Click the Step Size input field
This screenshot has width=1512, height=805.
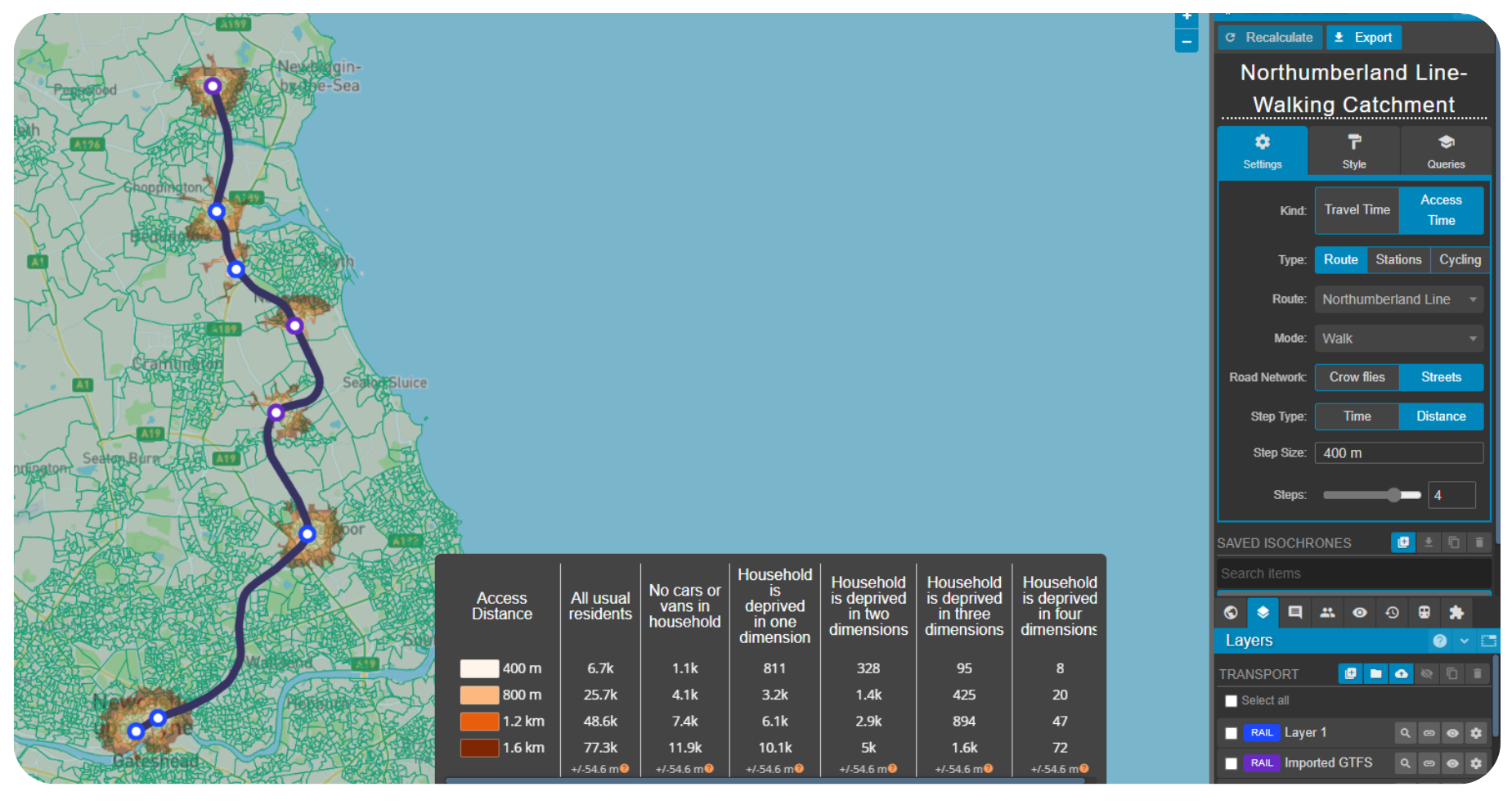click(x=1399, y=453)
